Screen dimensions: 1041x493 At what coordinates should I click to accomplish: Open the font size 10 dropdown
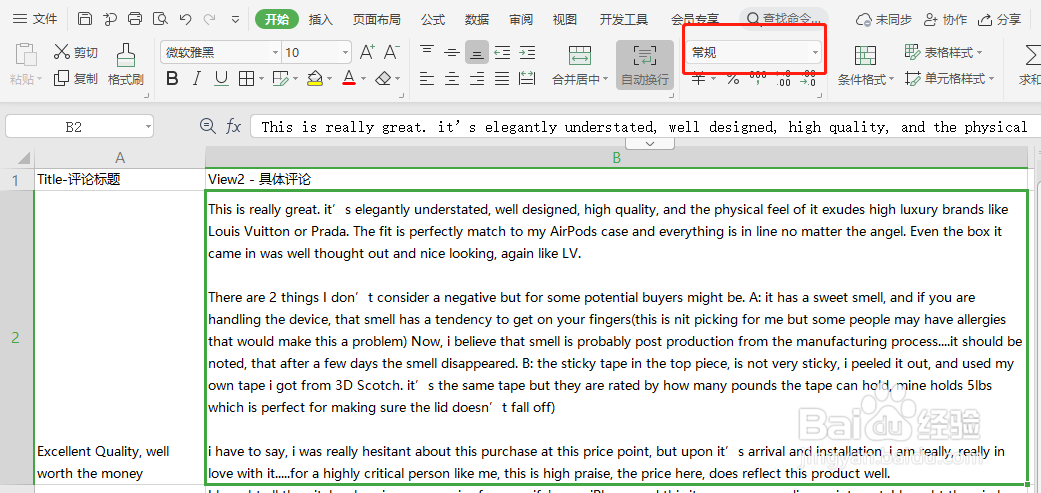point(345,52)
